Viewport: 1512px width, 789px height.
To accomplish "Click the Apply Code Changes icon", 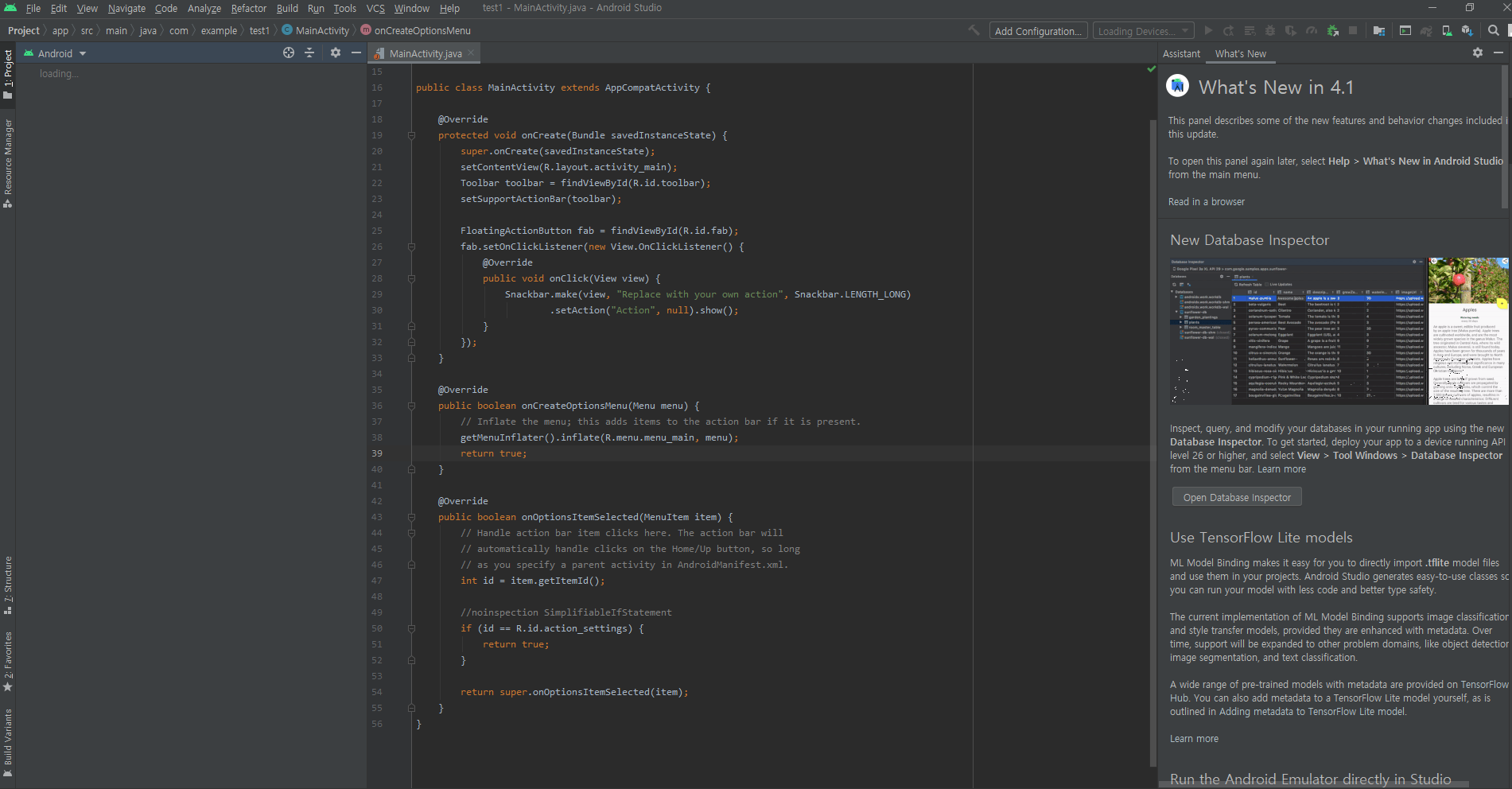I will click(1250, 30).
